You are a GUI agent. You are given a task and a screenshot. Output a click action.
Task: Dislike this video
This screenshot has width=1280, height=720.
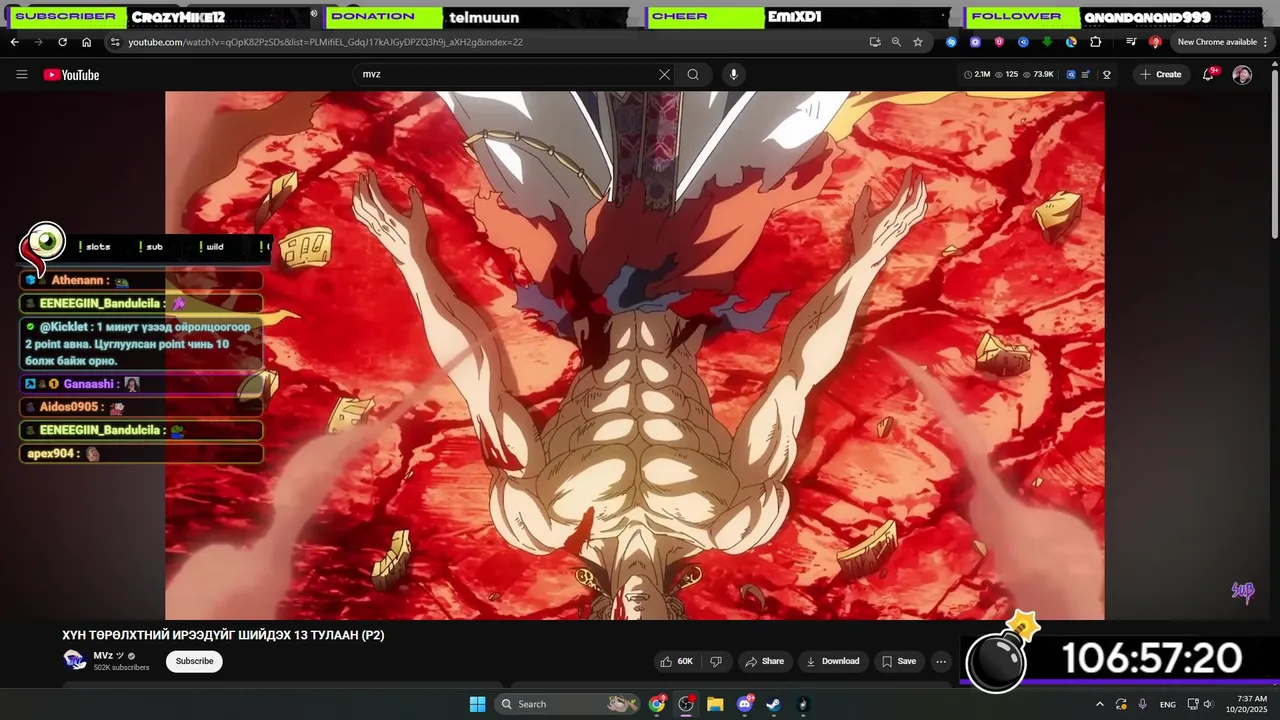point(716,661)
